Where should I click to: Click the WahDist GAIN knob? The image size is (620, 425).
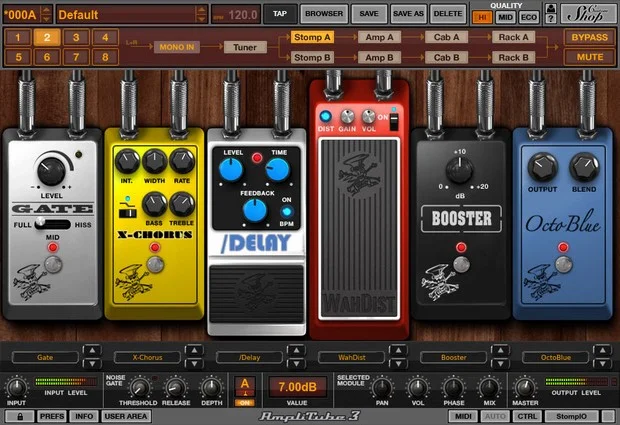(x=347, y=117)
